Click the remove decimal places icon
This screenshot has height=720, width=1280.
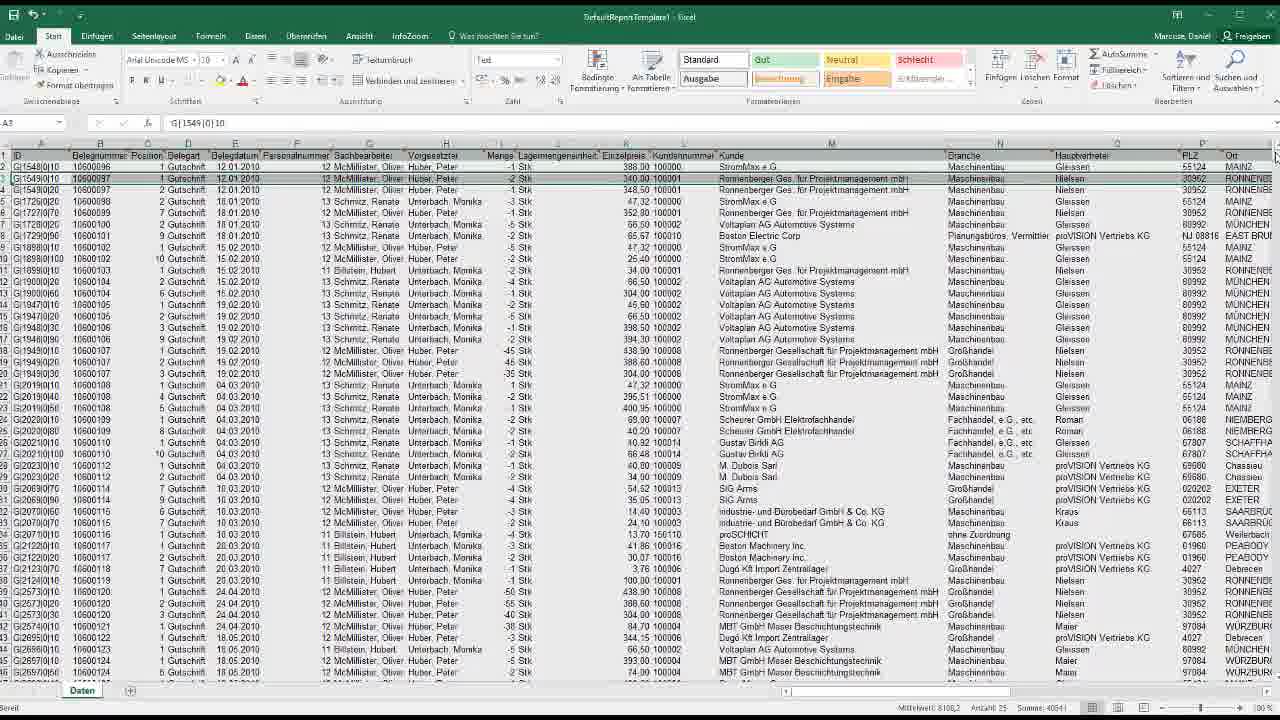[555, 80]
